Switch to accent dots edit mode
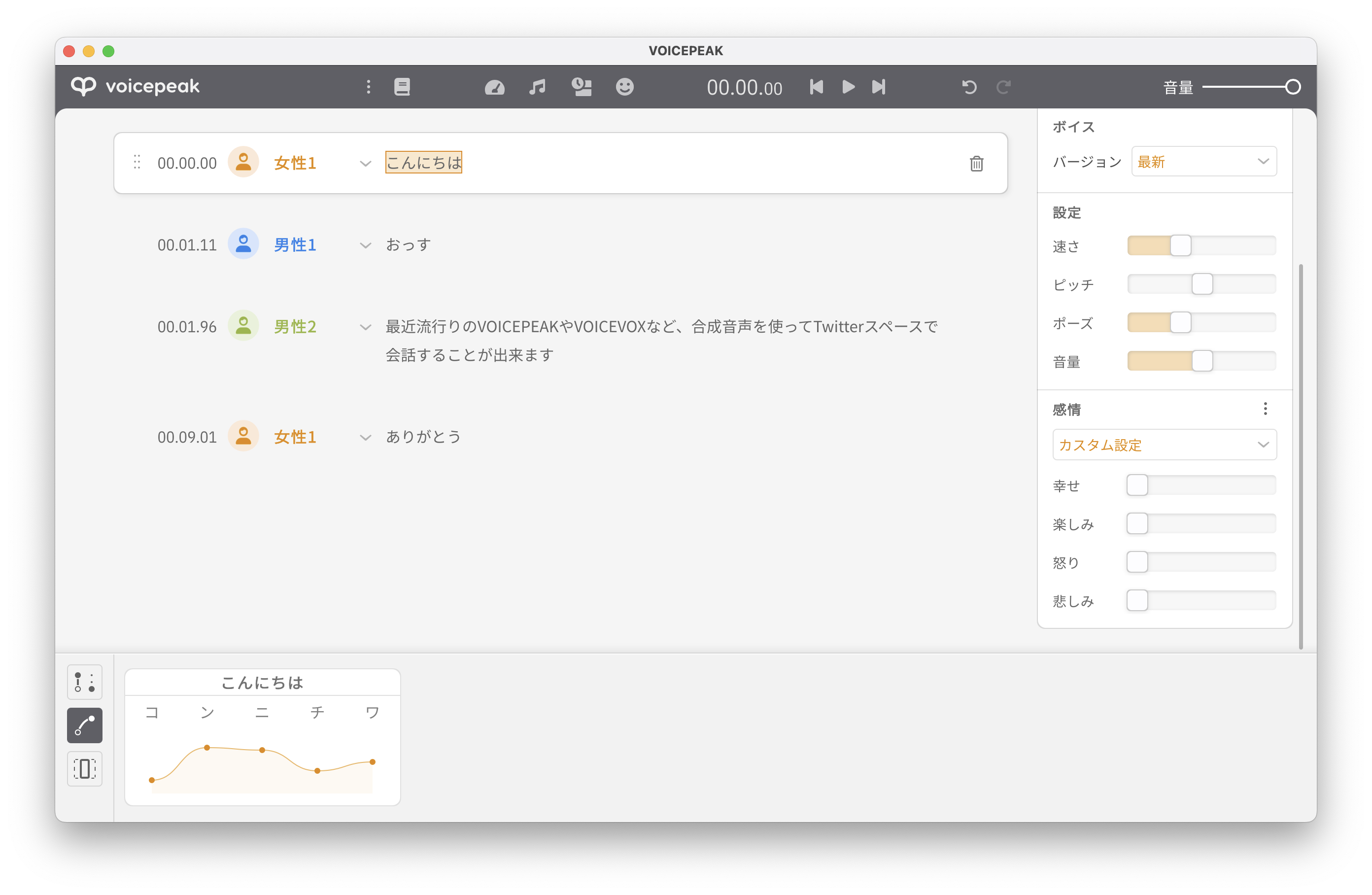The width and height of the screenshot is (1372, 895). 85,682
